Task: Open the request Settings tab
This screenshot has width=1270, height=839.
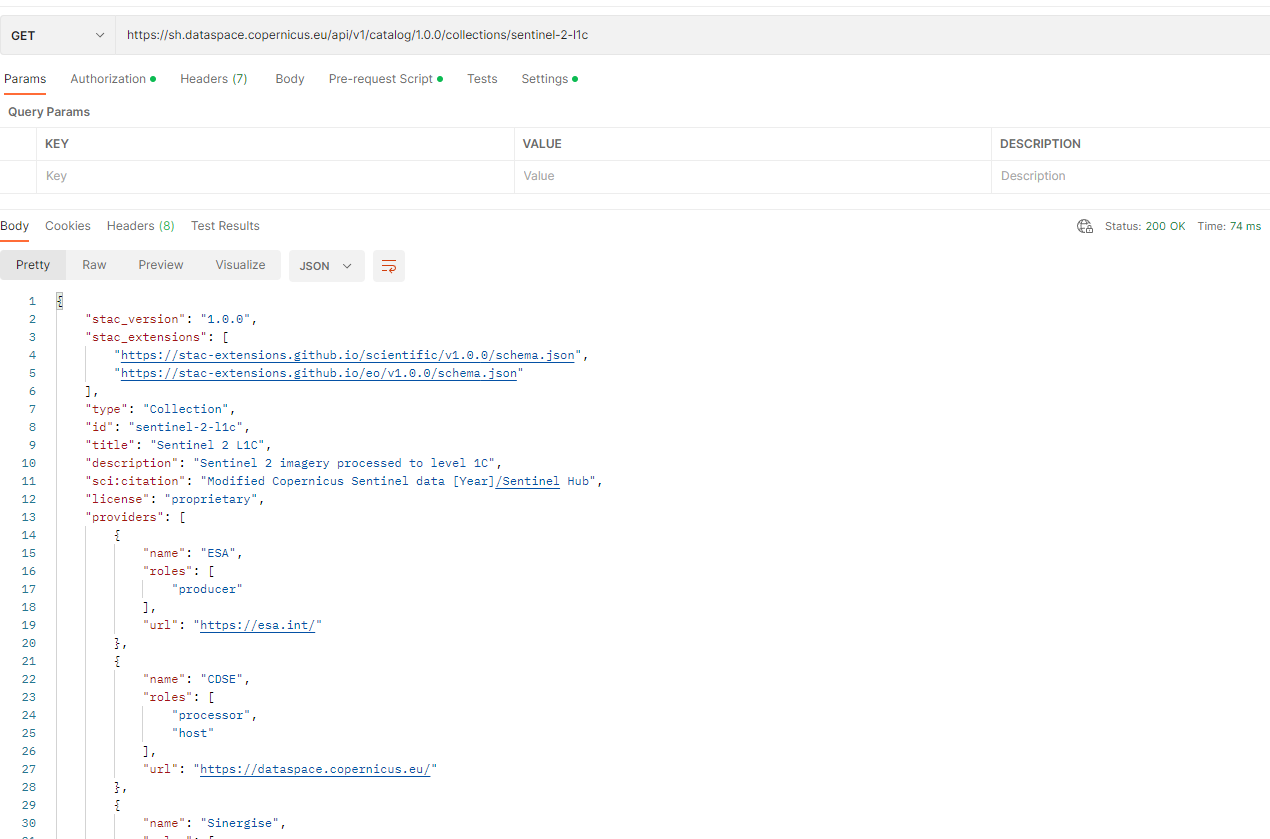Action: click(545, 79)
